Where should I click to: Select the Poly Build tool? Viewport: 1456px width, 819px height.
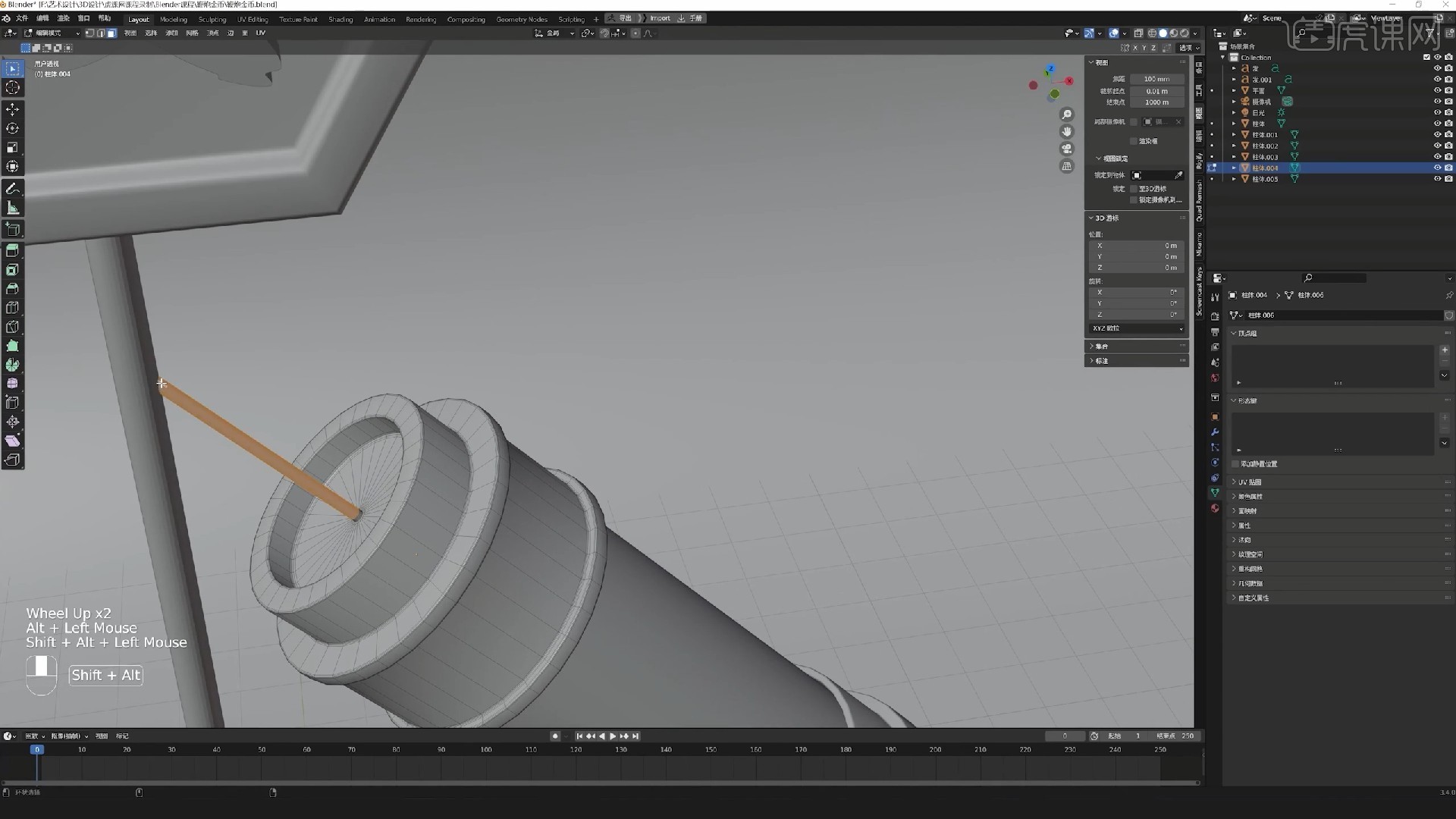point(13,346)
